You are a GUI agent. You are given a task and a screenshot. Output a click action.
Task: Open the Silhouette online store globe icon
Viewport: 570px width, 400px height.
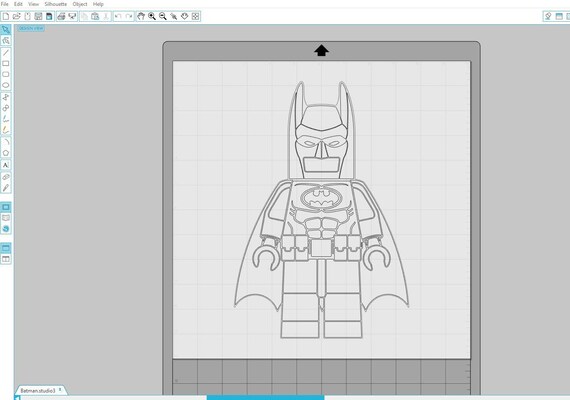pyautogui.click(x=6, y=229)
